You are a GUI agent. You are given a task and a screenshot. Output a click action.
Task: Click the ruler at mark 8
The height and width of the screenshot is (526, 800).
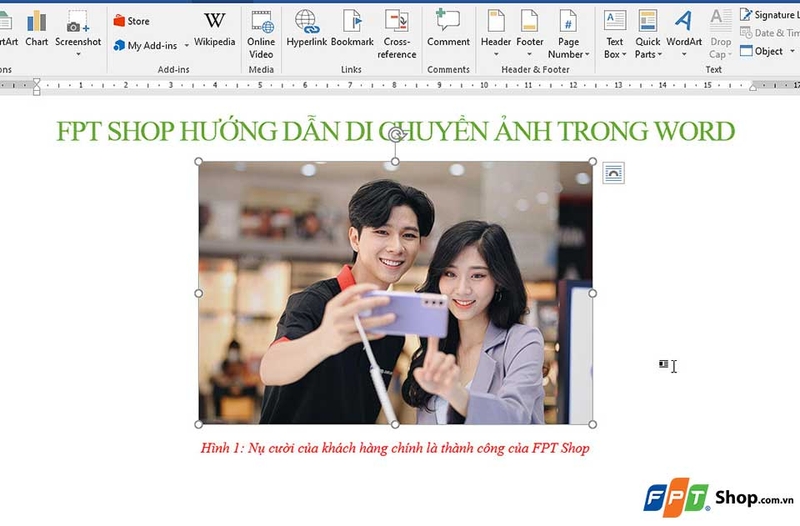click(x=394, y=85)
